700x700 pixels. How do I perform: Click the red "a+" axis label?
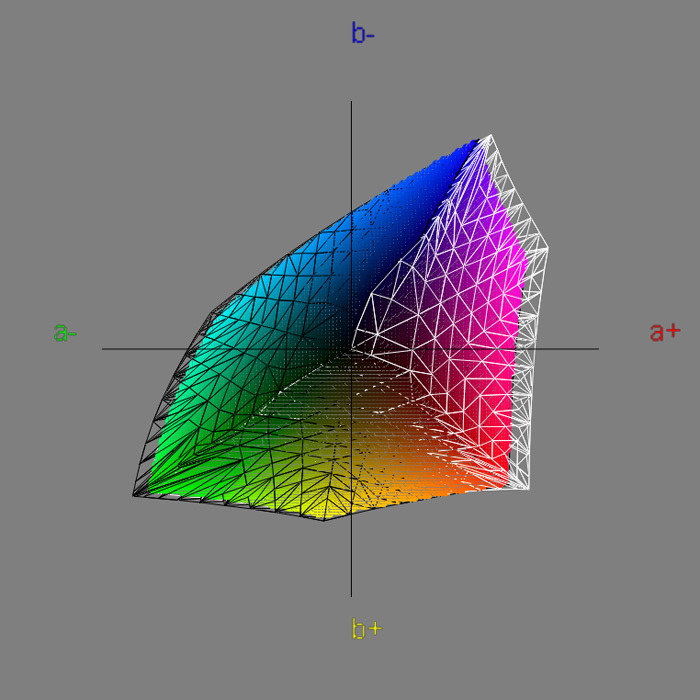[x=665, y=332]
